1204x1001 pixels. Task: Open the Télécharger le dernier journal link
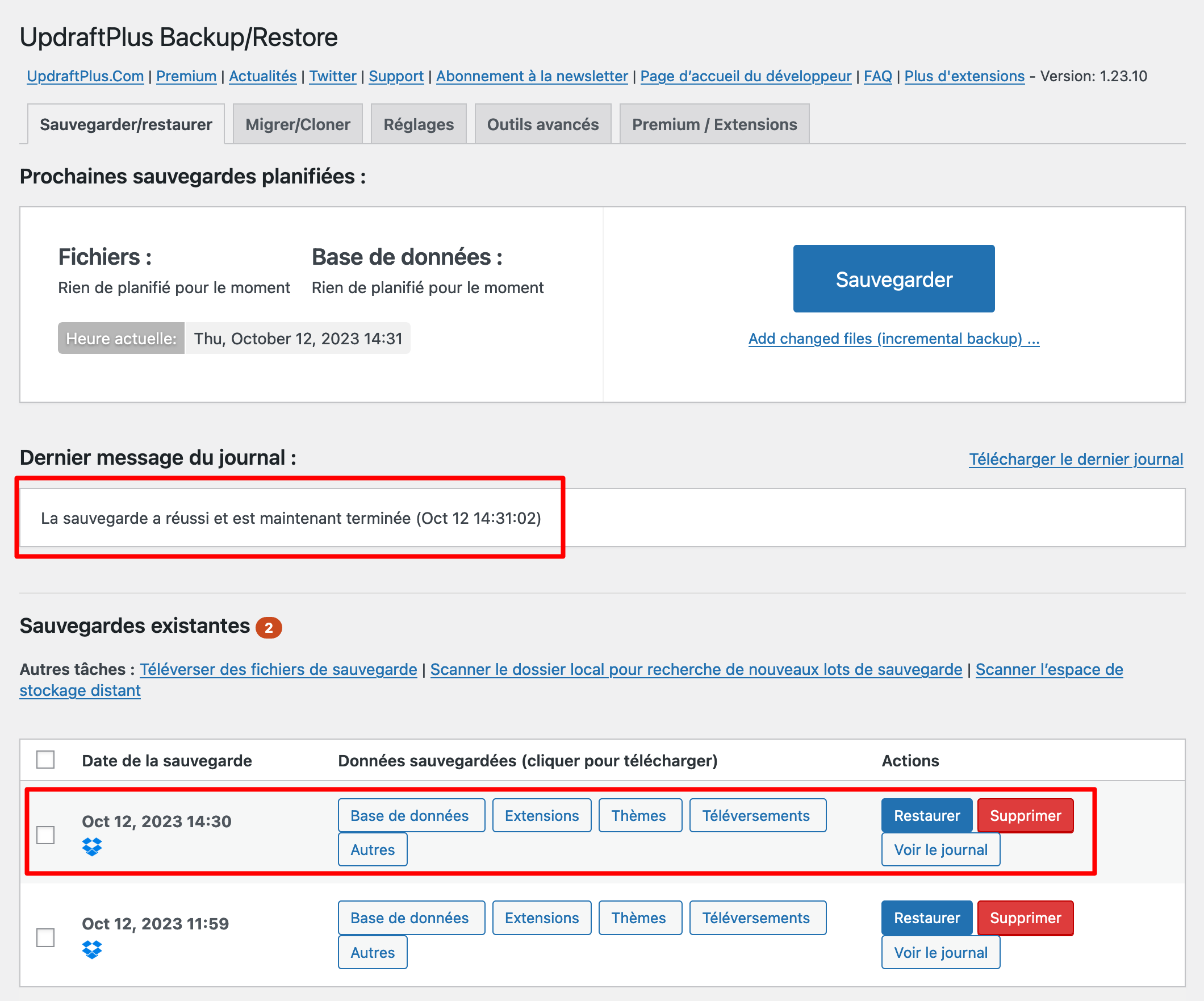pos(1076,459)
